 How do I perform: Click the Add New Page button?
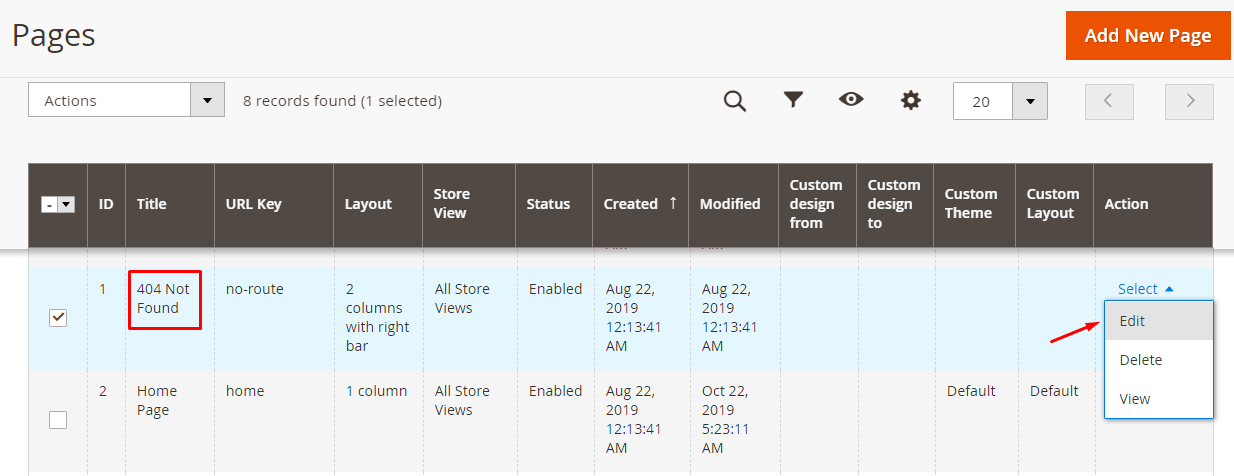pyautogui.click(x=1147, y=36)
